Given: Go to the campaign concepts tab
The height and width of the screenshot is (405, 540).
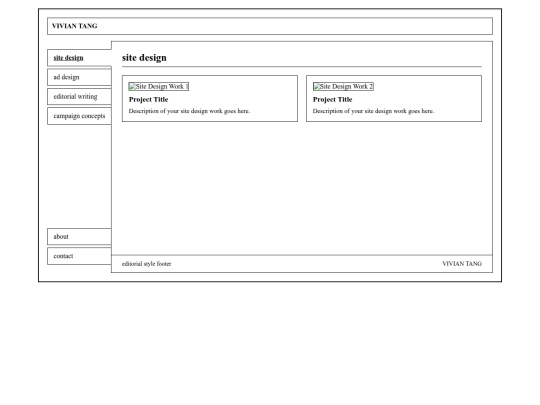Looking at the screenshot, I should point(80,116).
